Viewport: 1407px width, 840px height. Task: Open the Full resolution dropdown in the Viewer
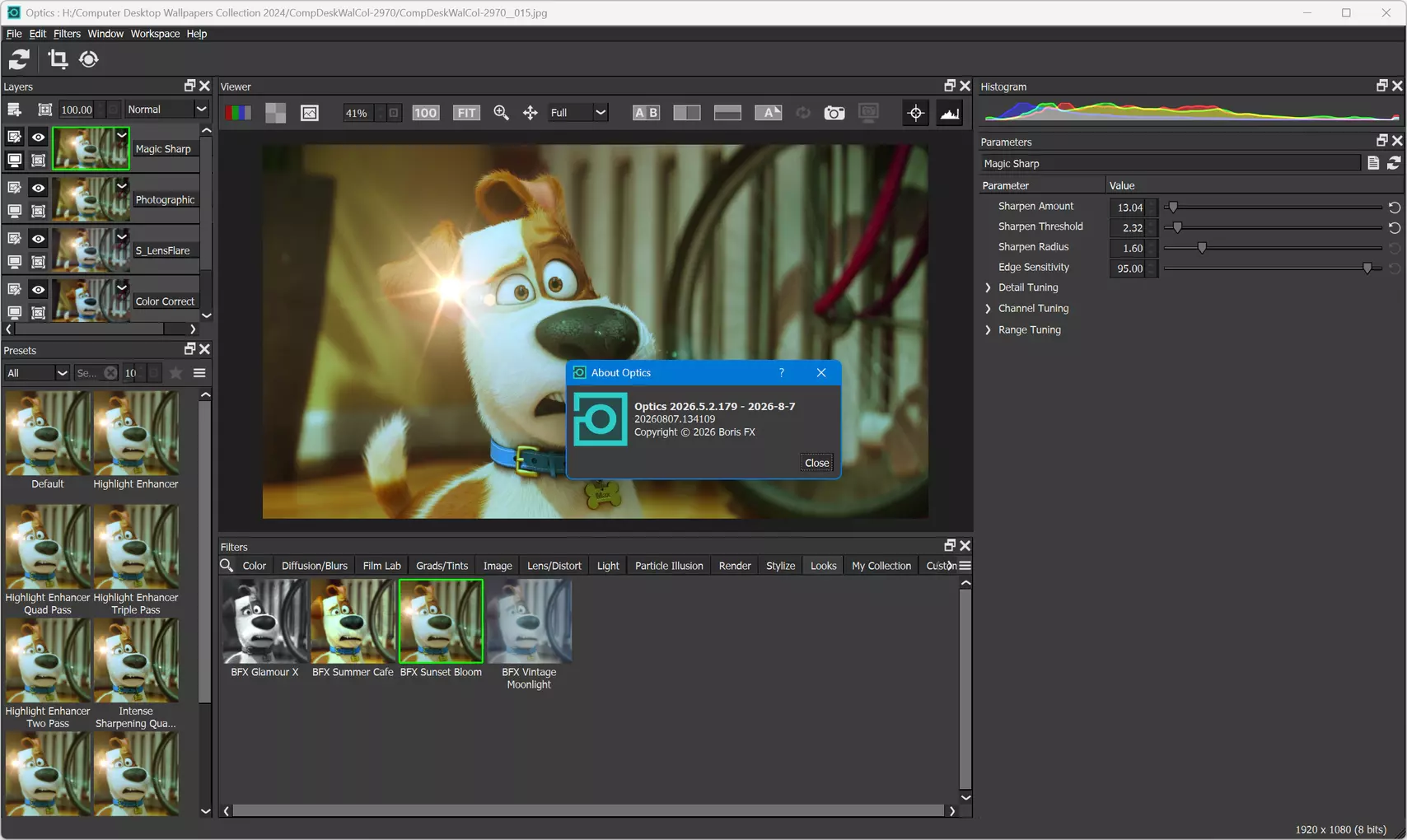tap(577, 113)
